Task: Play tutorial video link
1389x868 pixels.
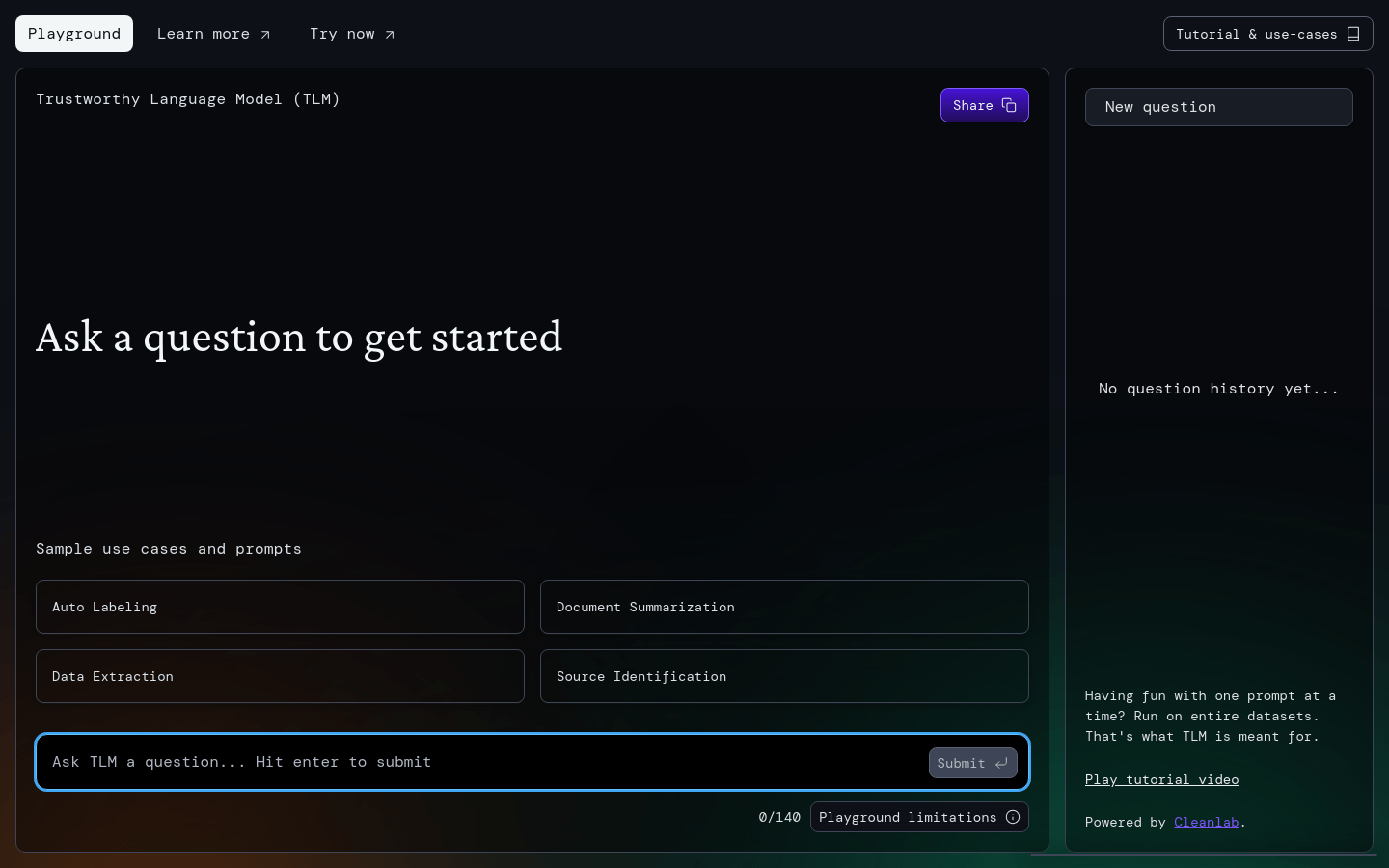Action: 1161,779
